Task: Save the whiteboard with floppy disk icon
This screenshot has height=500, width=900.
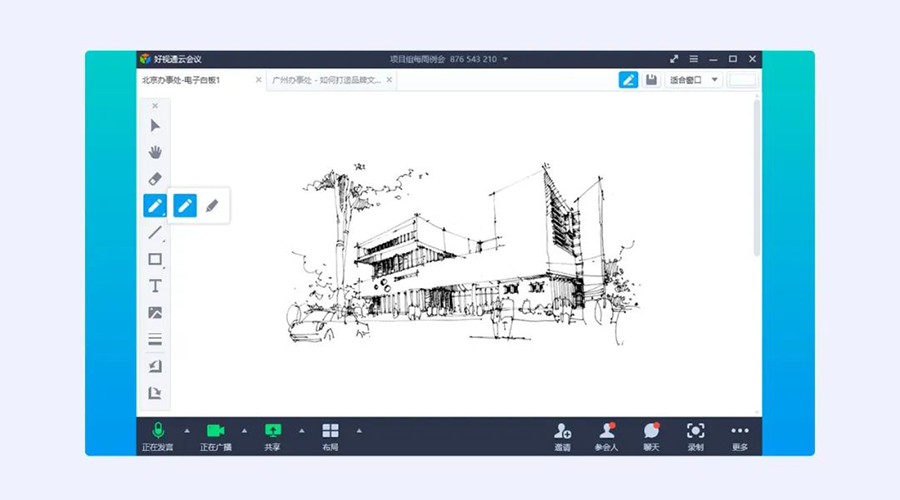Action: click(x=652, y=80)
